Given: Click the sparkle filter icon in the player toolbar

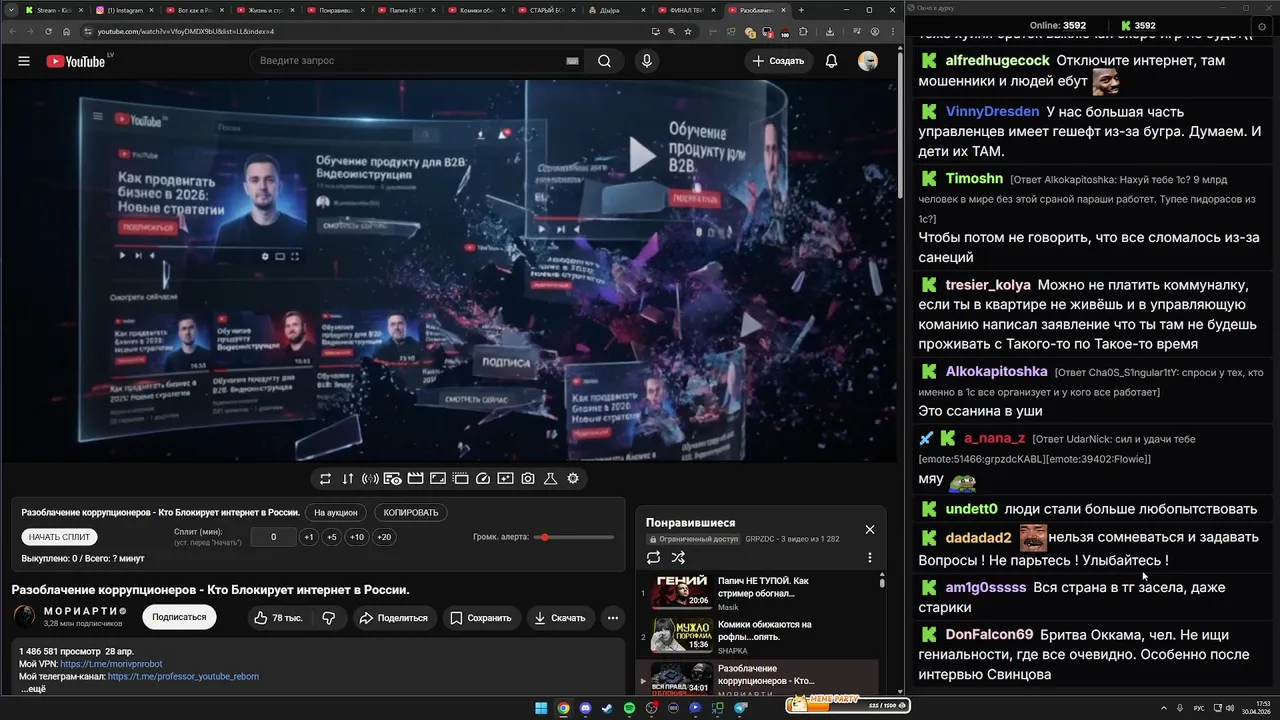Looking at the screenshot, I should 505,479.
